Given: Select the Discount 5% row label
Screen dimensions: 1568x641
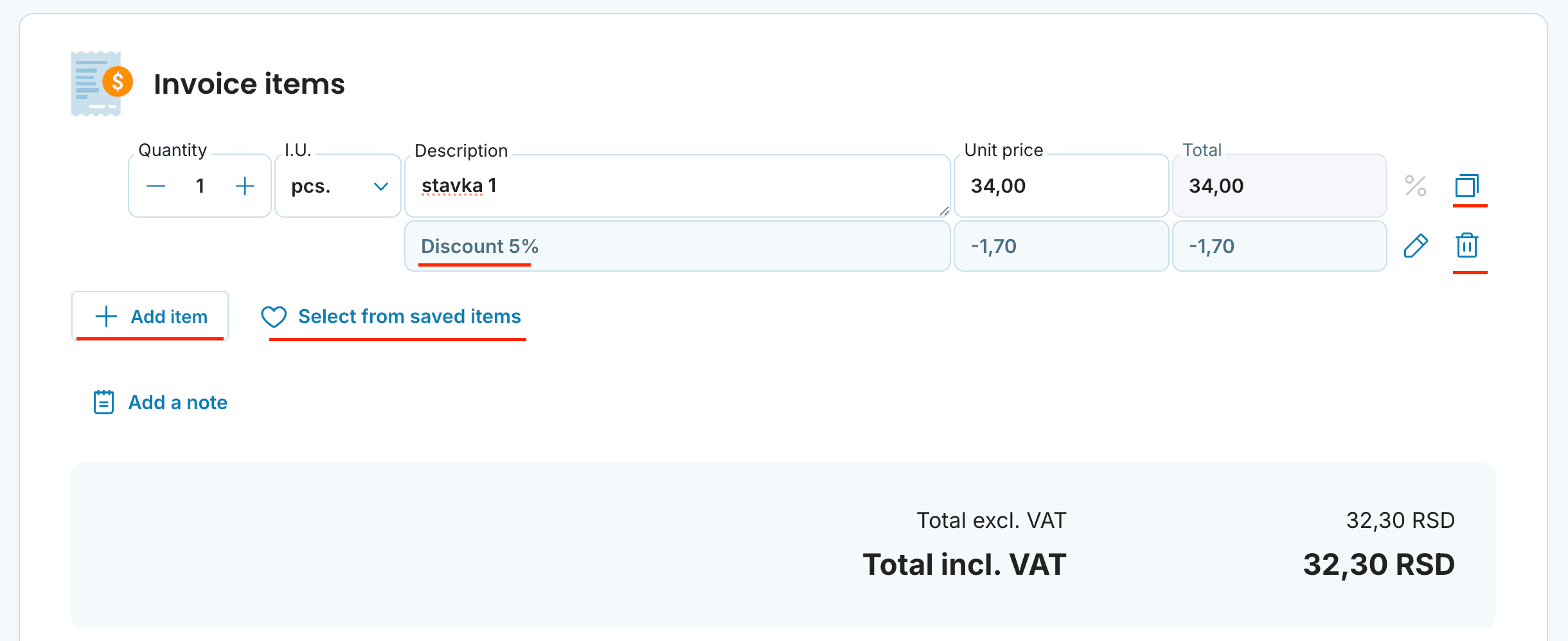Looking at the screenshot, I should (479, 246).
